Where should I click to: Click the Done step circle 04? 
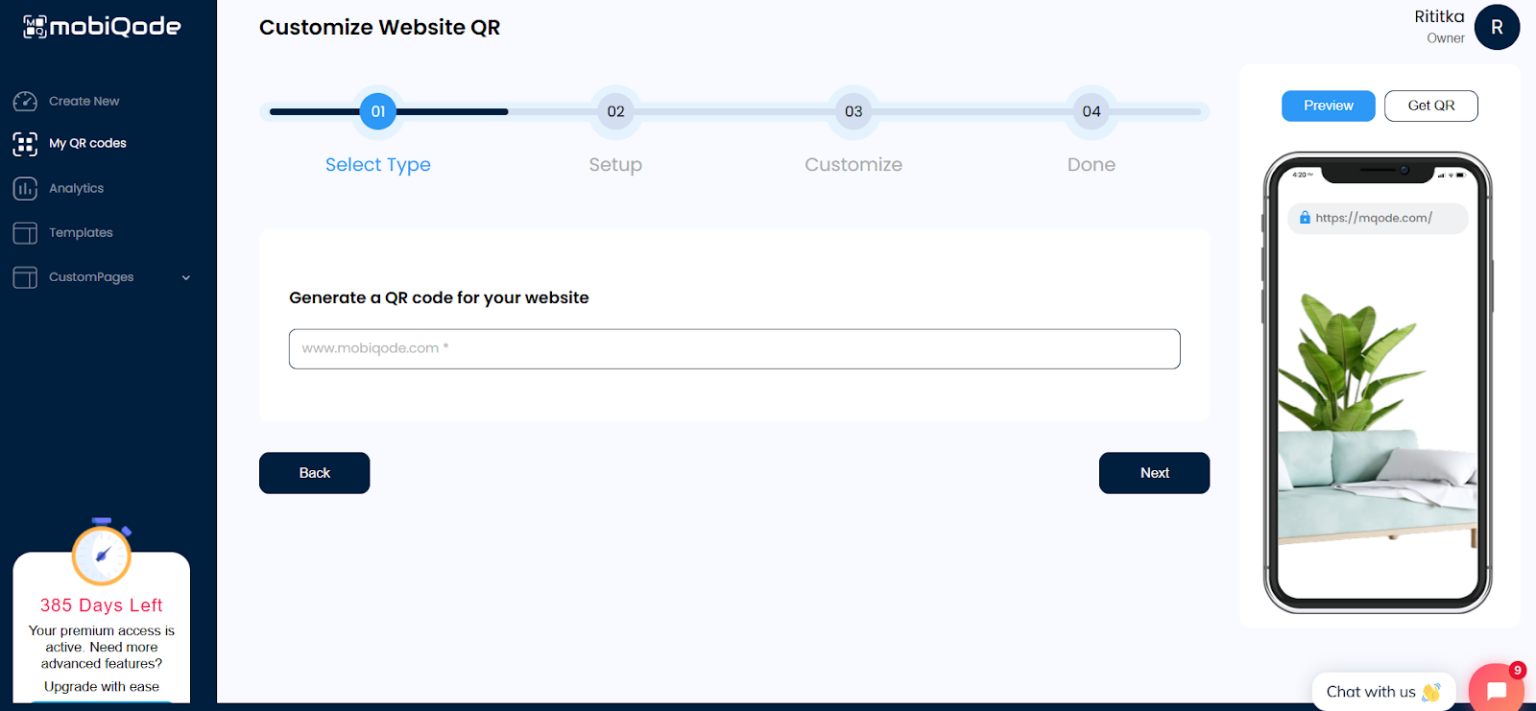click(1091, 111)
